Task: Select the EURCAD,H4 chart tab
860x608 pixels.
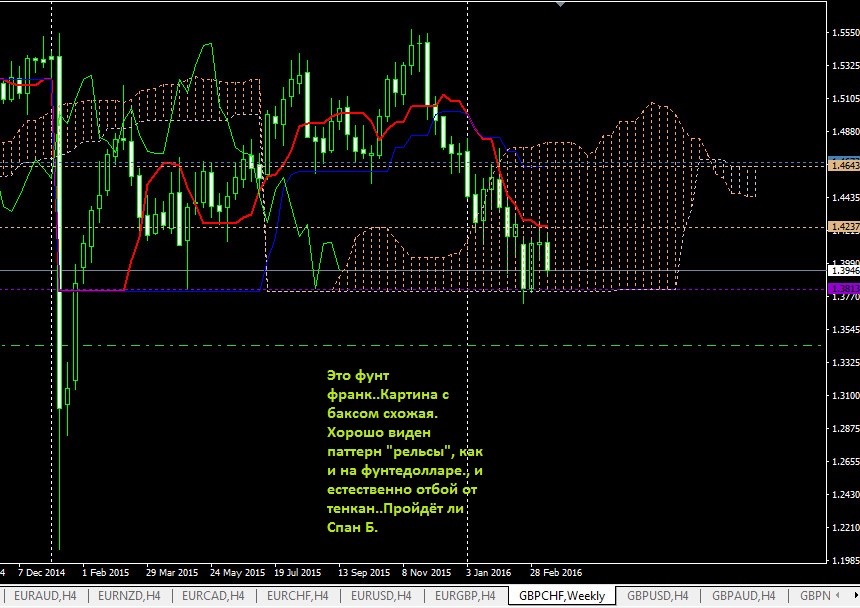Action: (x=213, y=595)
